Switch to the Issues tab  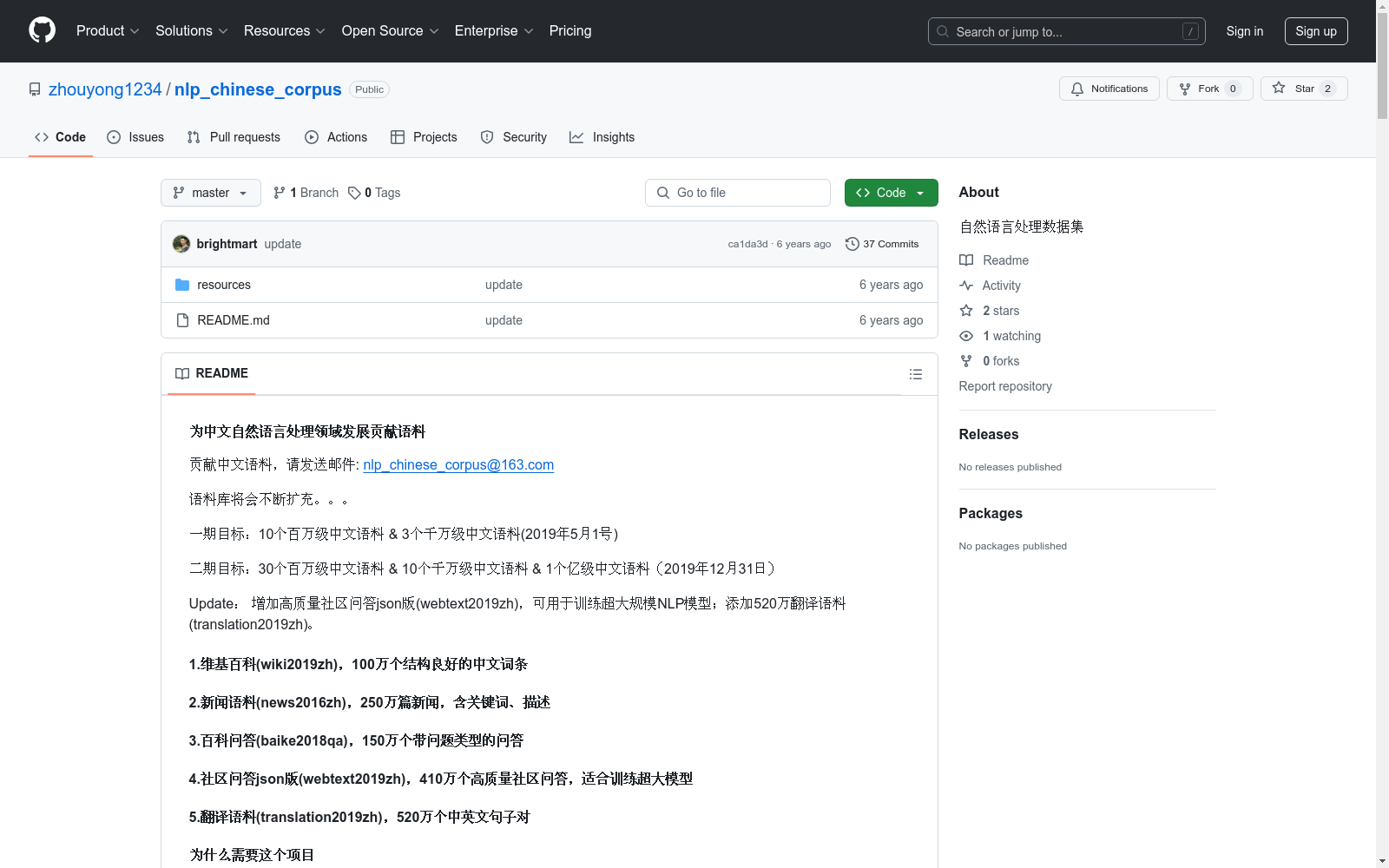(135, 137)
